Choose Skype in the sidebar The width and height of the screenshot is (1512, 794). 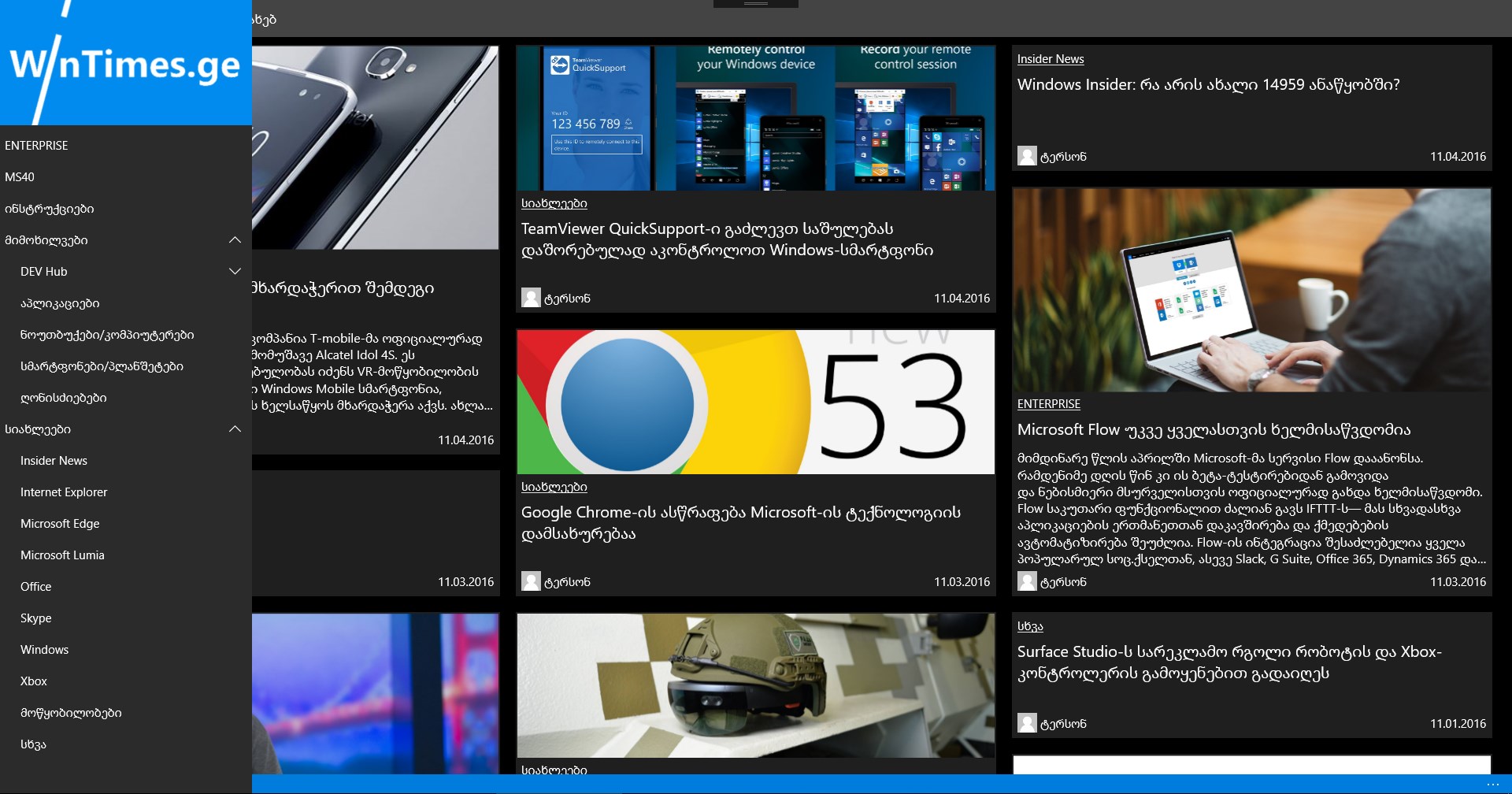(x=35, y=618)
